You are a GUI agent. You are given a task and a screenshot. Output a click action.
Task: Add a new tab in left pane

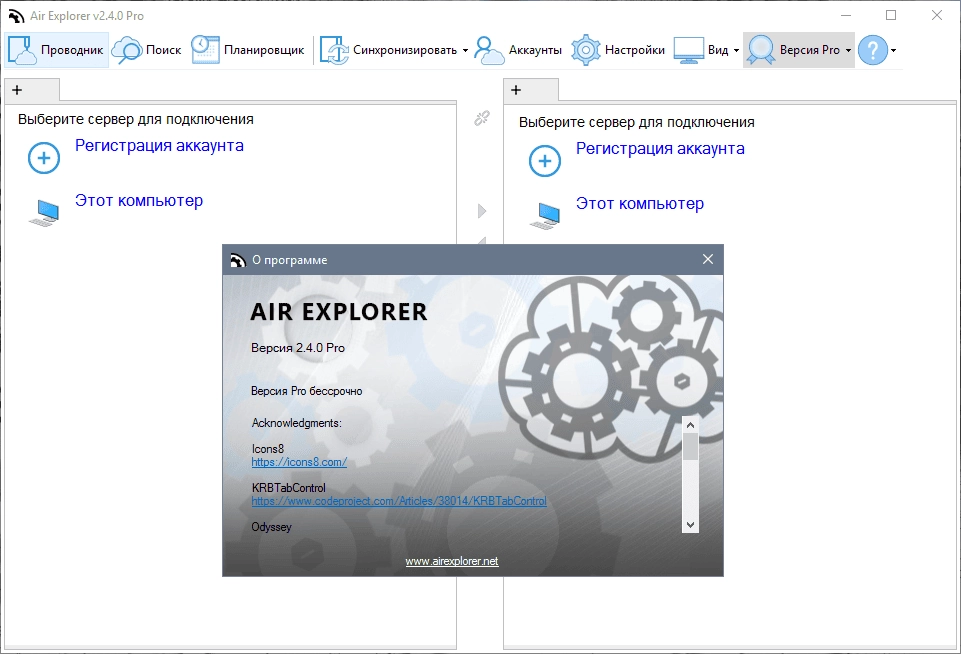tap(17, 90)
